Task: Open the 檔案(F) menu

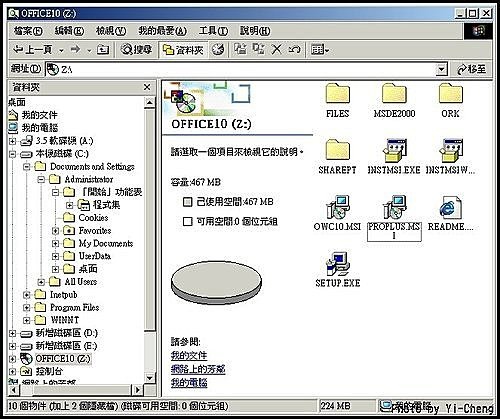Action: click(x=28, y=31)
